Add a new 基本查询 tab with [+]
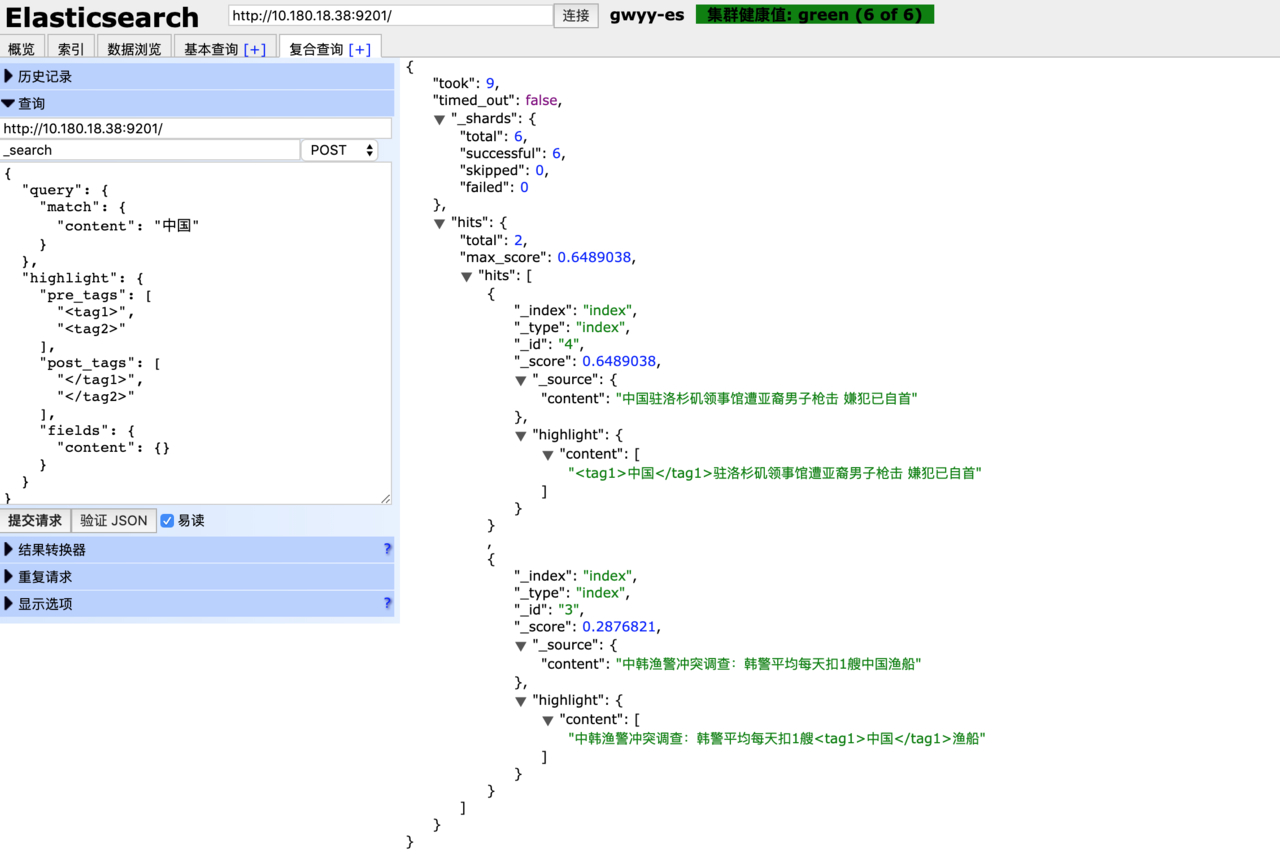The width and height of the screenshot is (1280, 863). coord(255,49)
